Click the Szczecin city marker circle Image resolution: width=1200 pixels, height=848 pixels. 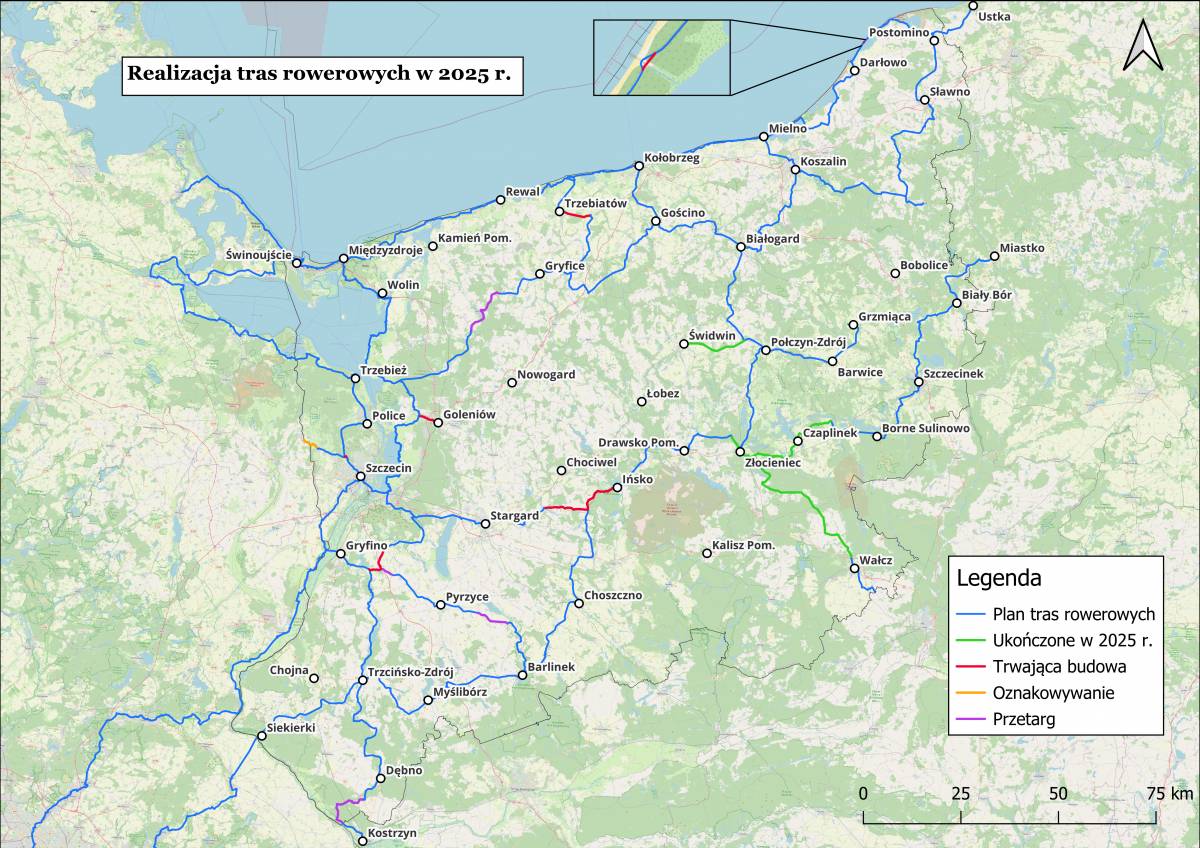pyautogui.click(x=361, y=477)
